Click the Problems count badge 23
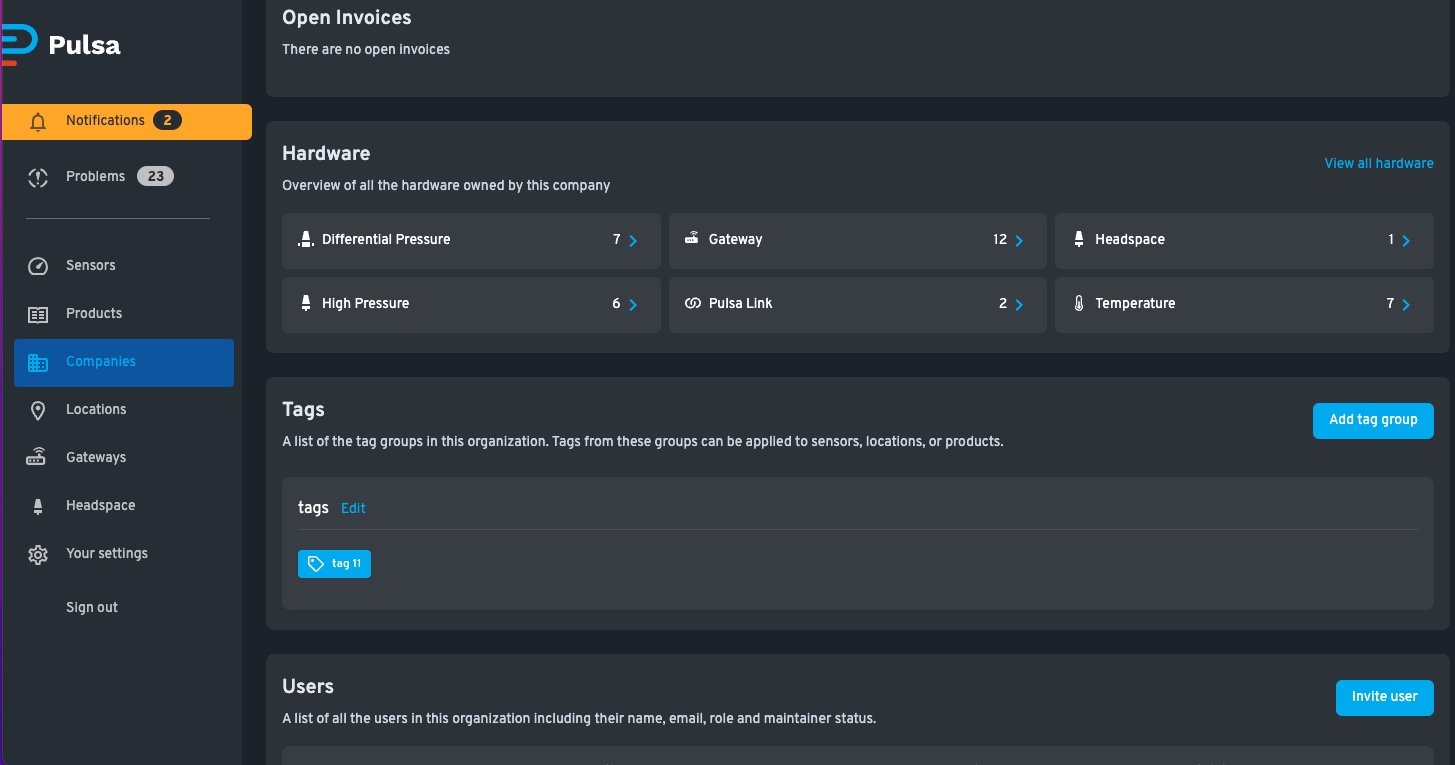Viewport: 1455px width, 765px height. (155, 177)
